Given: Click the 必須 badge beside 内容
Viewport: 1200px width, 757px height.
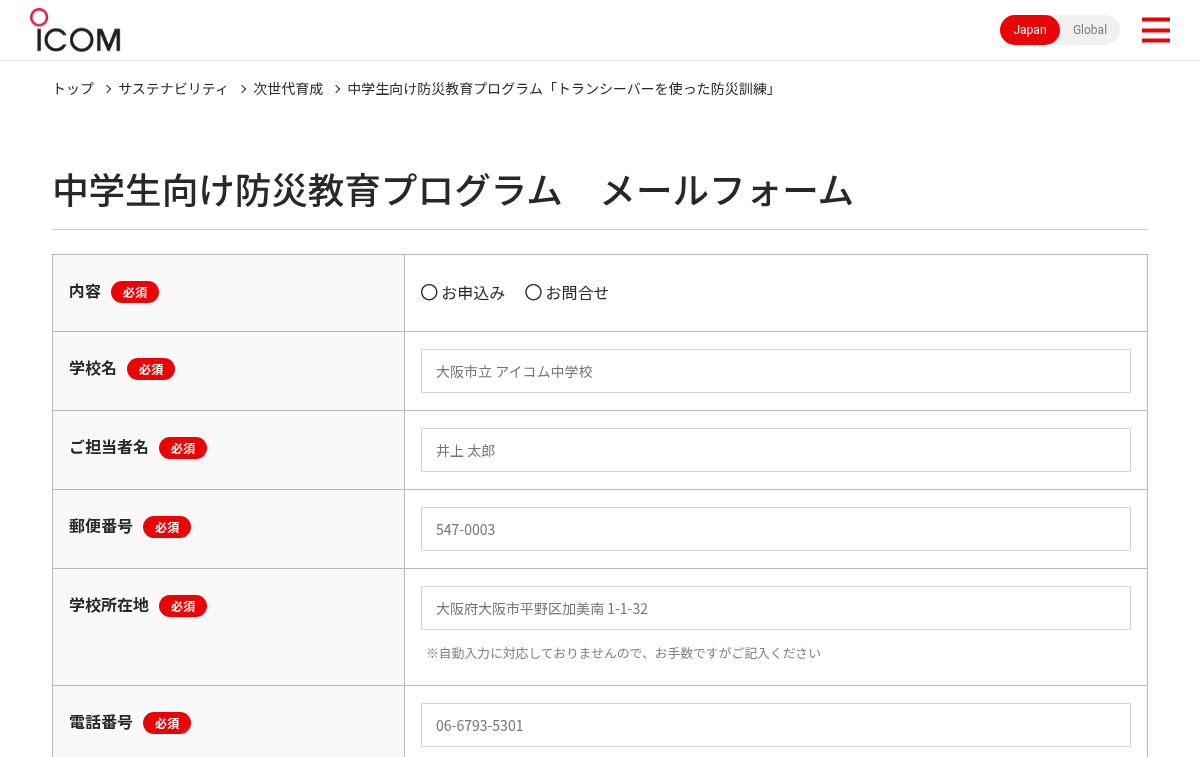Looking at the screenshot, I should coord(135,292).
